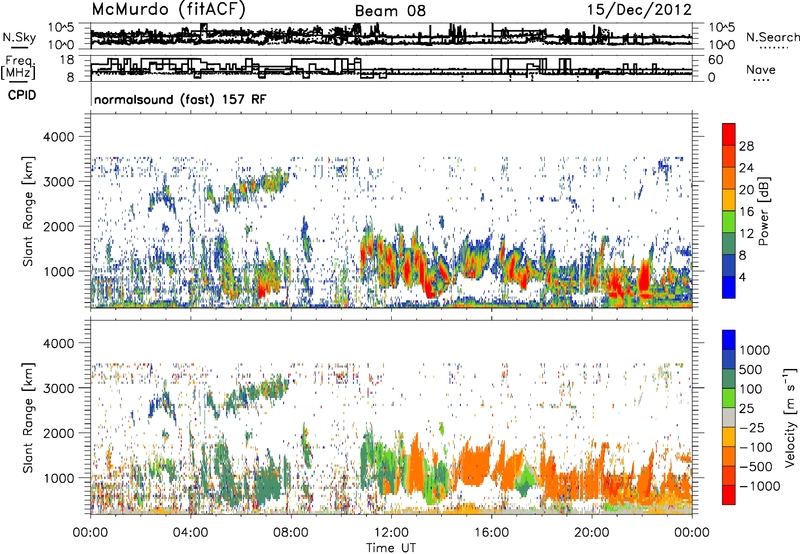The image size is (800, 554).
Task: Click the "12:00" time tick label
Action: pyautogui.click(x=391, y=533)
